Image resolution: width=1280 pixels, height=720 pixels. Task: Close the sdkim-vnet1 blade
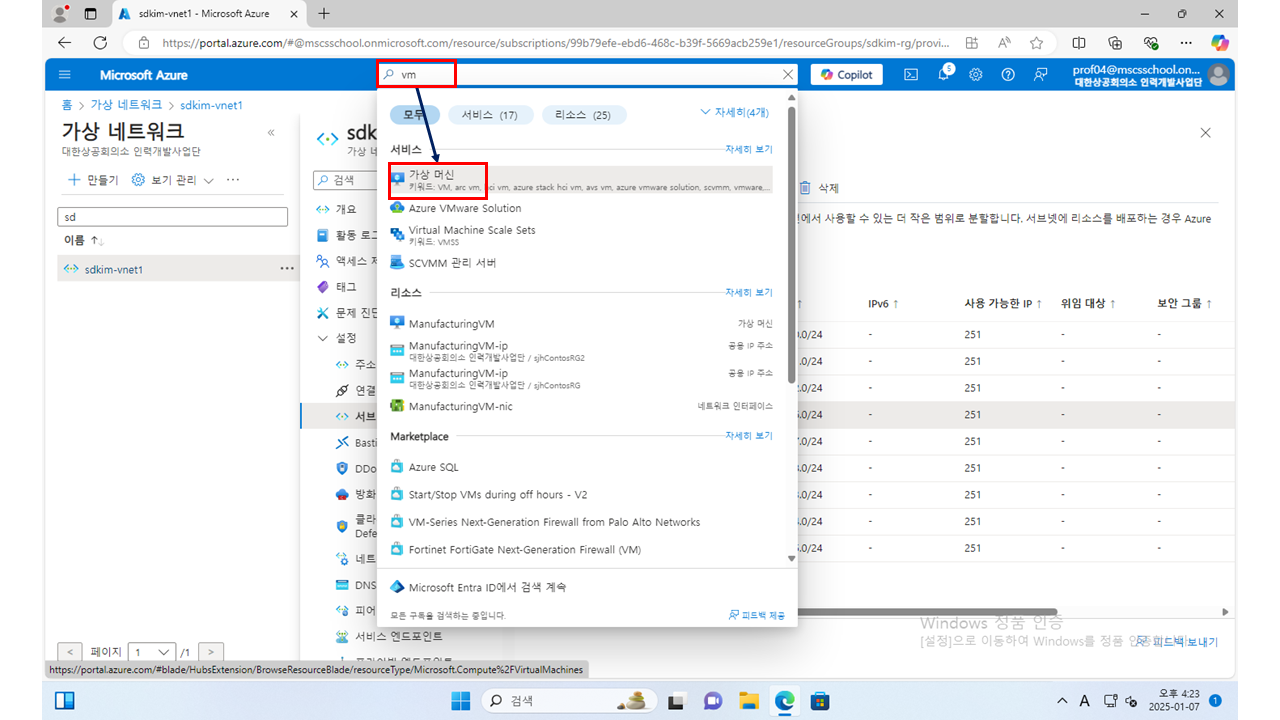[1205, 133]
